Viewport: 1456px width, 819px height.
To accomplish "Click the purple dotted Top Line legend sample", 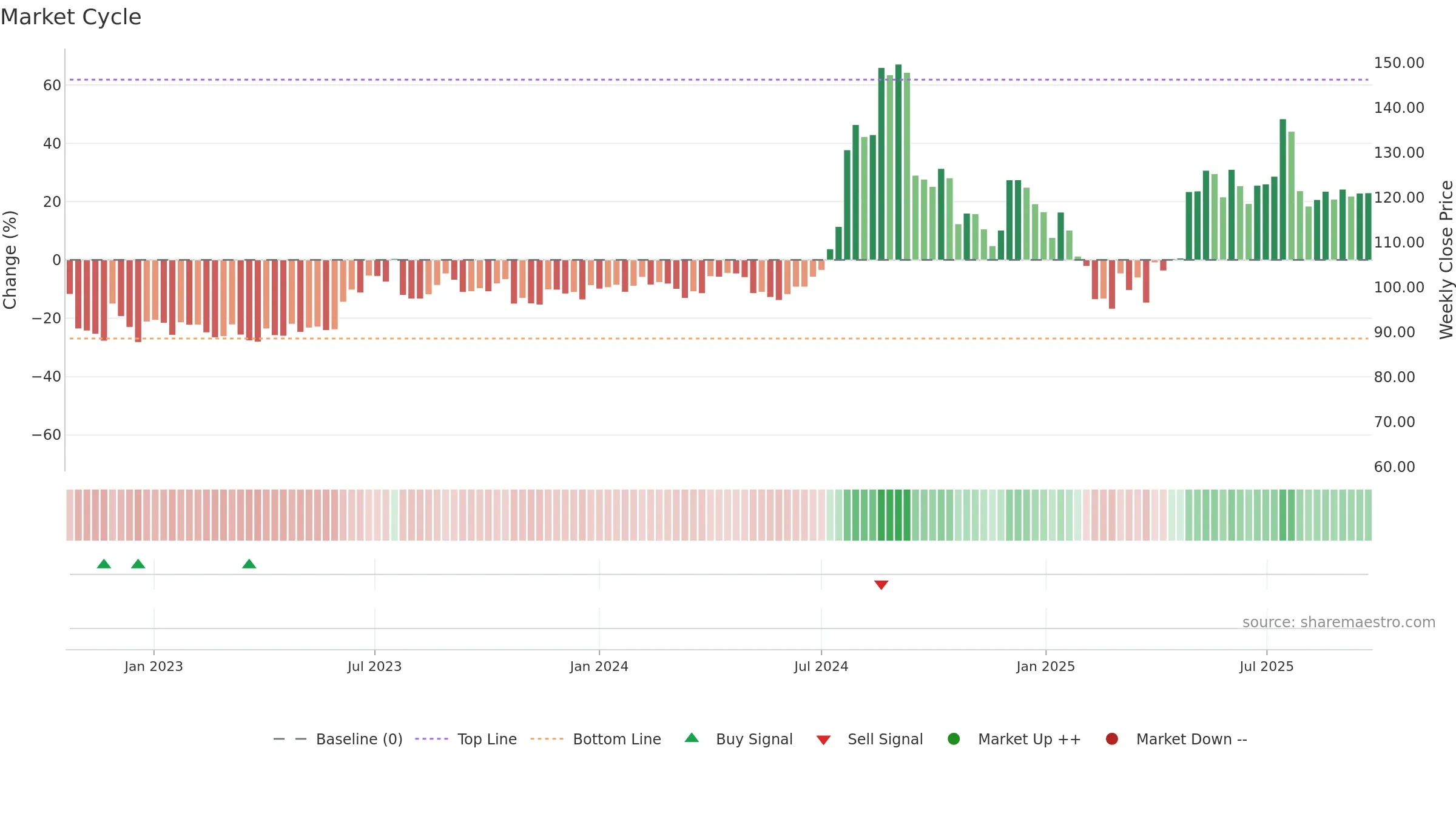I will (431, 739).
